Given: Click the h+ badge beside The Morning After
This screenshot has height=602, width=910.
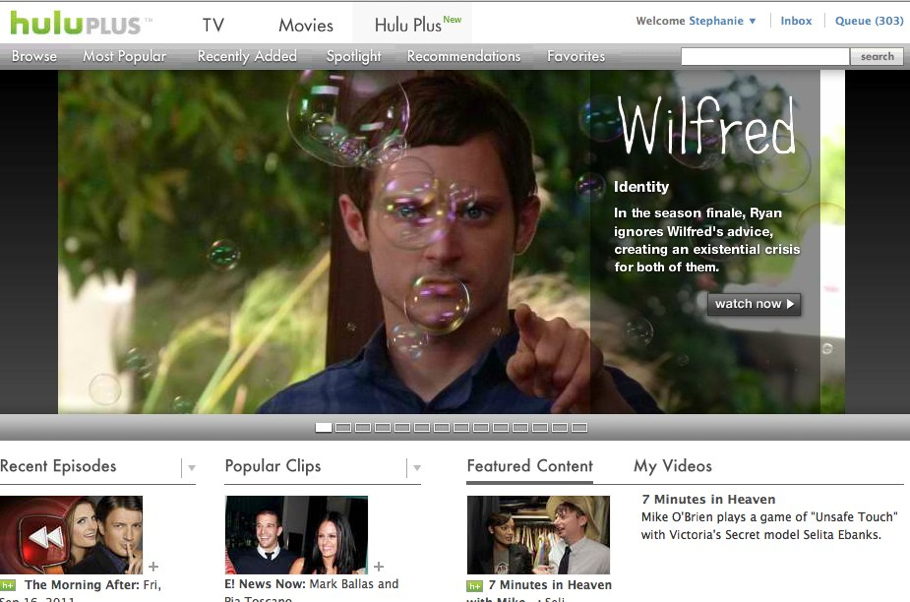Looking at the screenshot, I should pyautogui.click(x=8, y=585).
